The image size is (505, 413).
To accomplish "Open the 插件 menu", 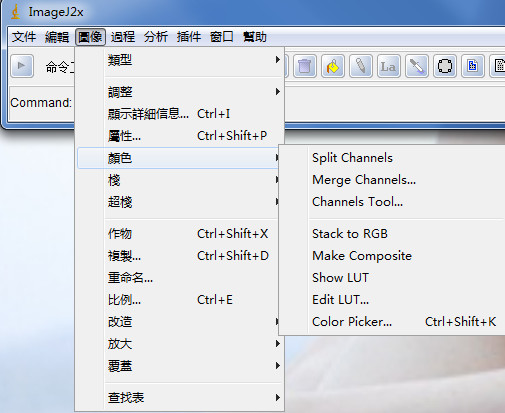I will pos(189,37).
